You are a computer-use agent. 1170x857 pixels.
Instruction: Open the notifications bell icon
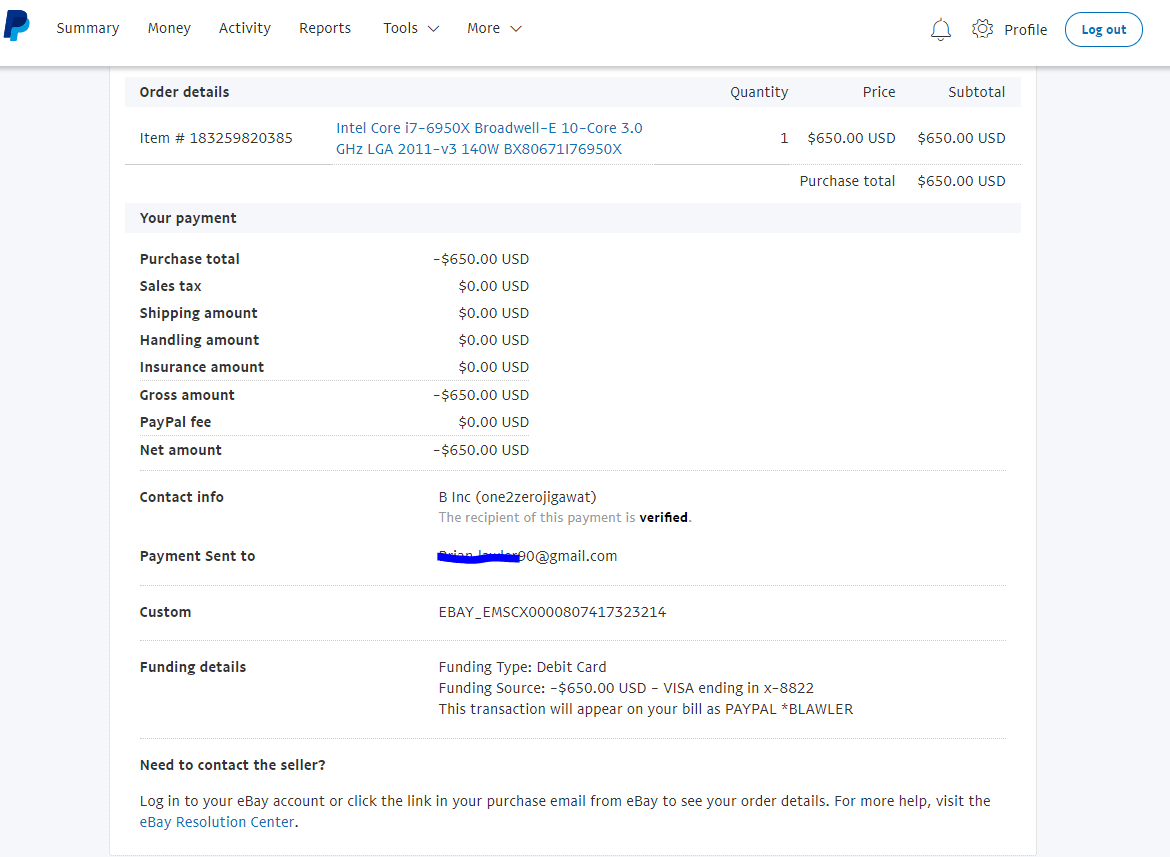click(940, 30)
